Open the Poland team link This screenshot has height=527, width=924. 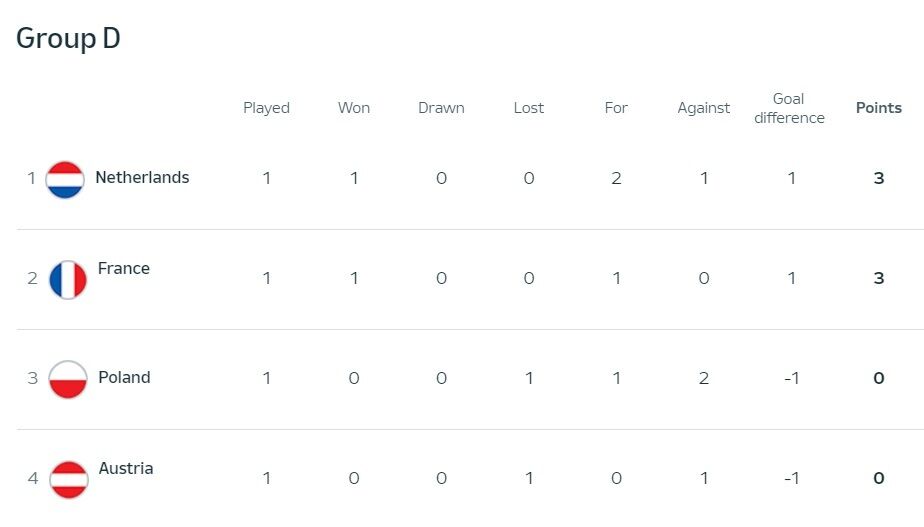(x=124, y=377)
